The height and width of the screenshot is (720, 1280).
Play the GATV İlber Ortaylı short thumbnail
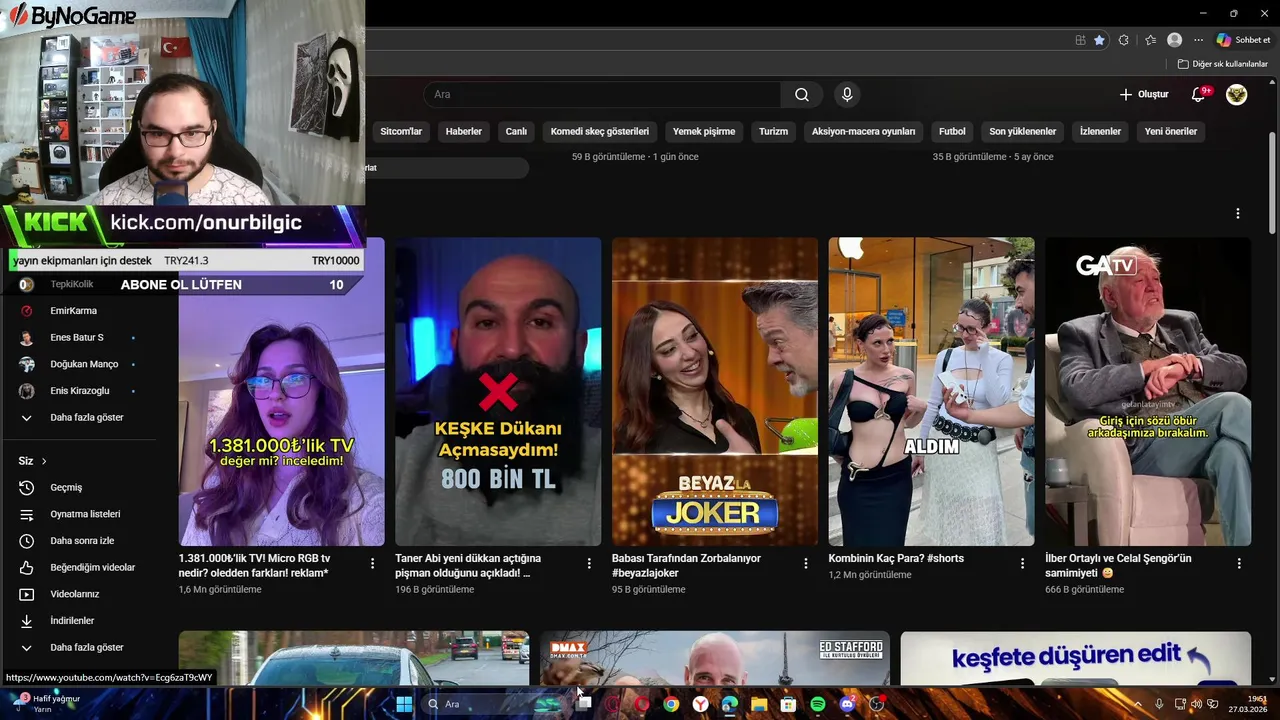[1148, 391]
